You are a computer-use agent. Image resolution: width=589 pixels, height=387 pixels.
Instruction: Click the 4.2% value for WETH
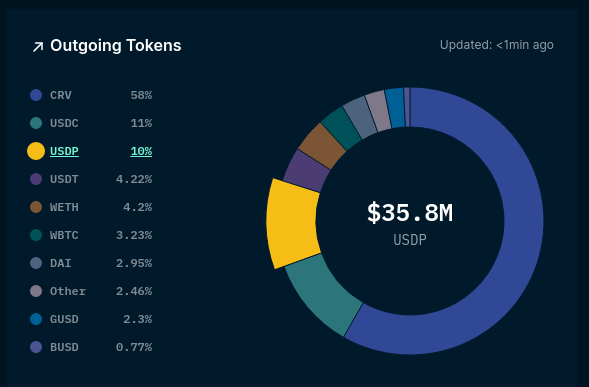coord(137,207)
